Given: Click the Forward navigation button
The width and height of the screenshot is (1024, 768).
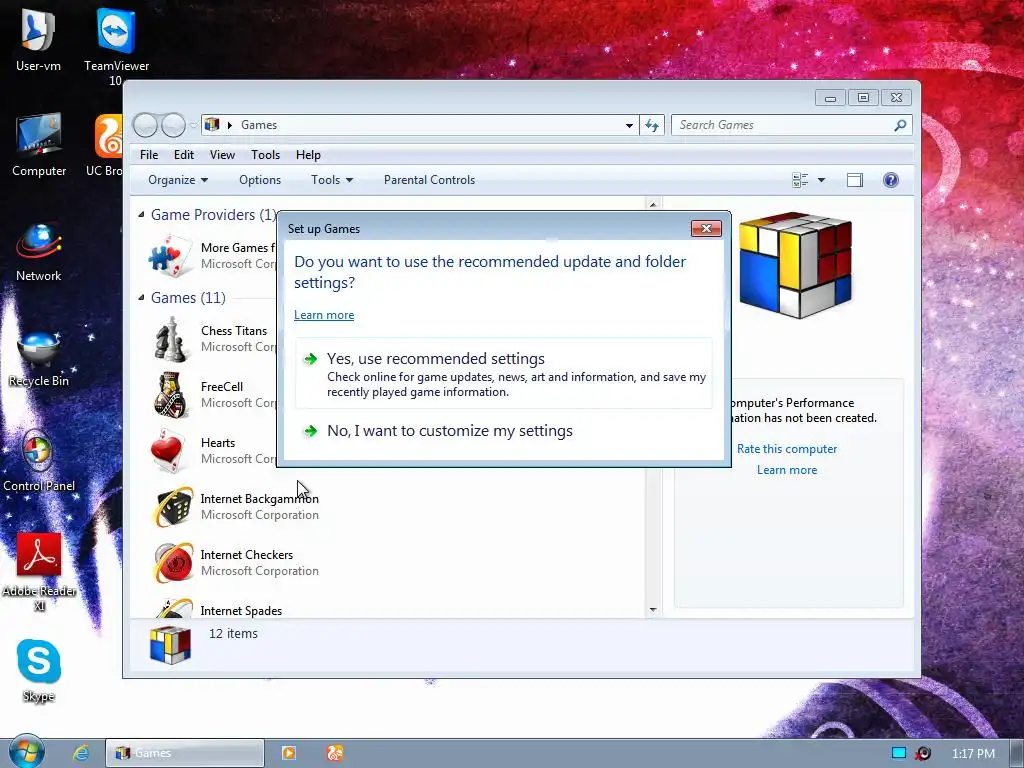Looking at the screenshot, I should [173, 125].
